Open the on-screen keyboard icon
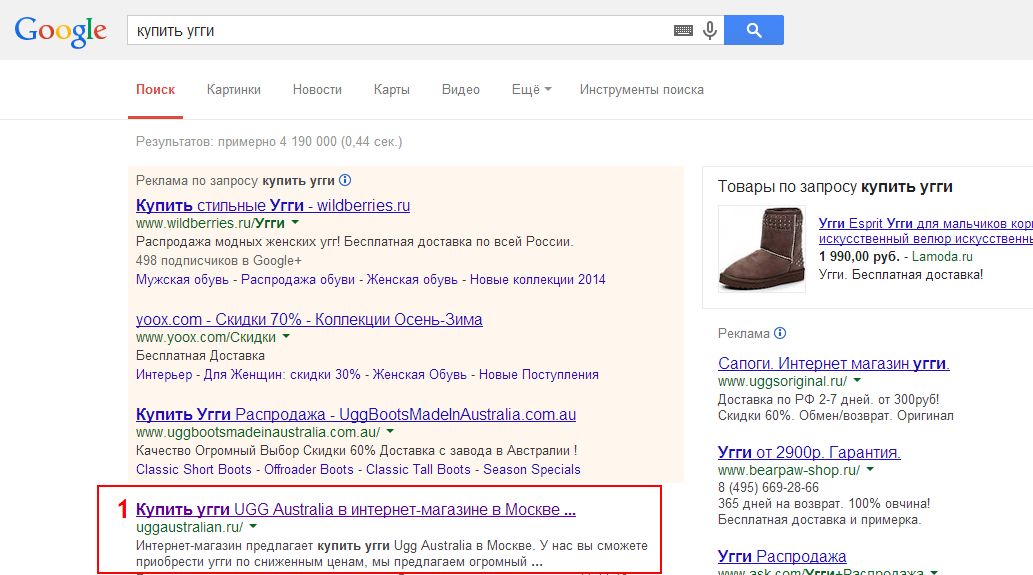This screenshot has width=1033, height=575. coord(683,30)
